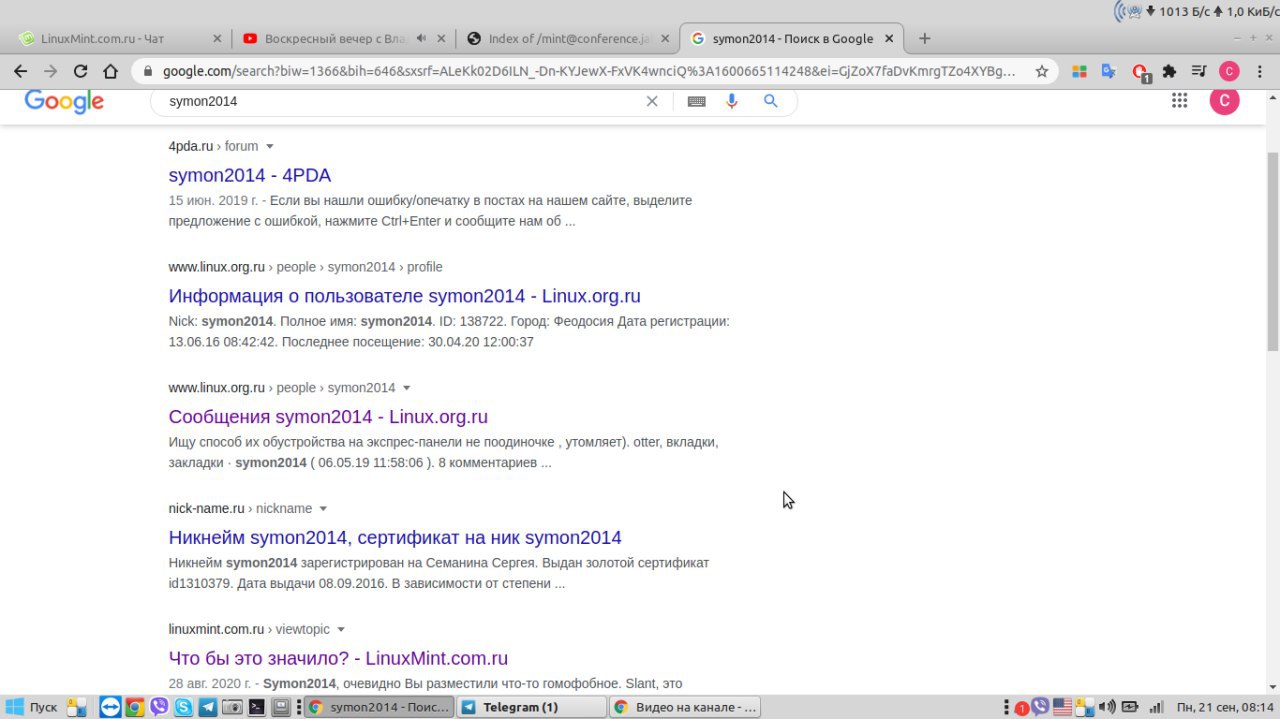Open Что бы это значило? link
The height and width of the screenshot is (719, 1280).
[x=338, y=659]
